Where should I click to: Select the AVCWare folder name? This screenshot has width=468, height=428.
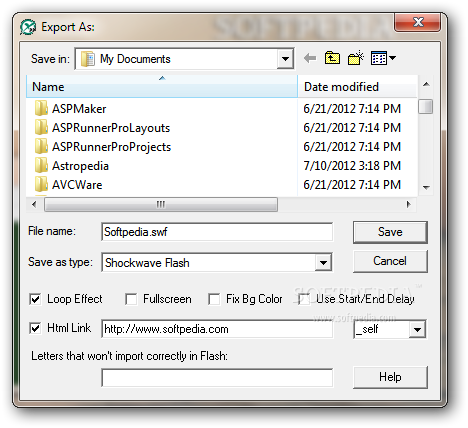pos(77,185)
